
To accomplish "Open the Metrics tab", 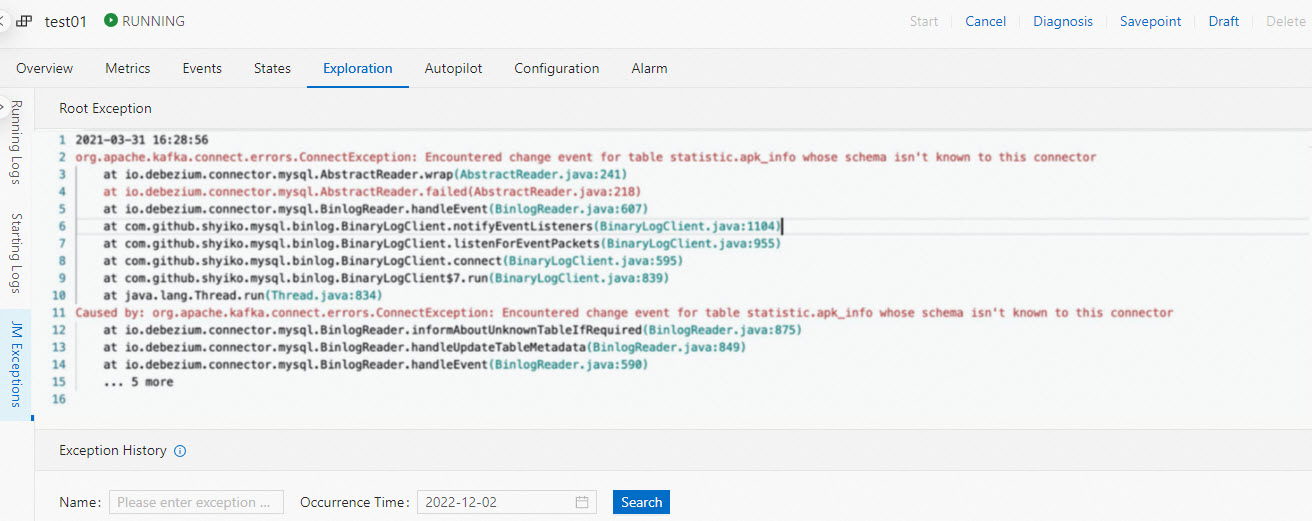I will 128,69.
